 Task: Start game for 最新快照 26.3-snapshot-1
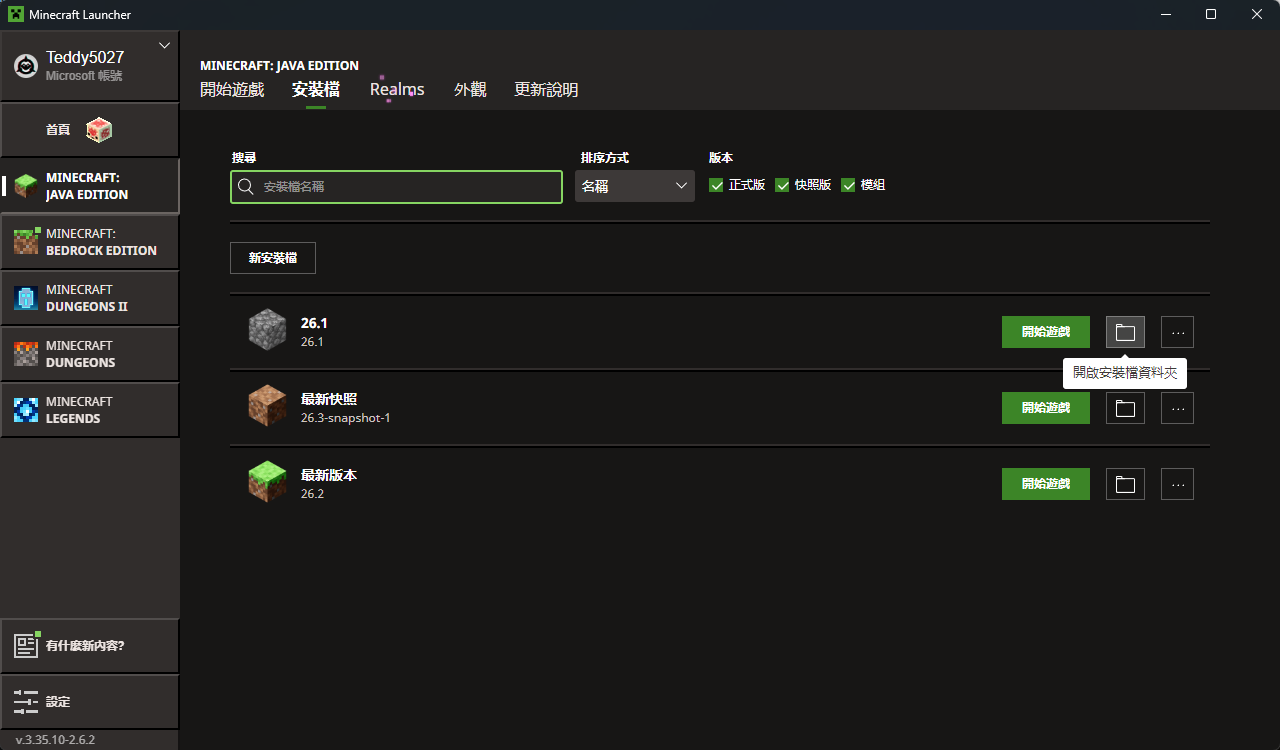click(1046, 408)
